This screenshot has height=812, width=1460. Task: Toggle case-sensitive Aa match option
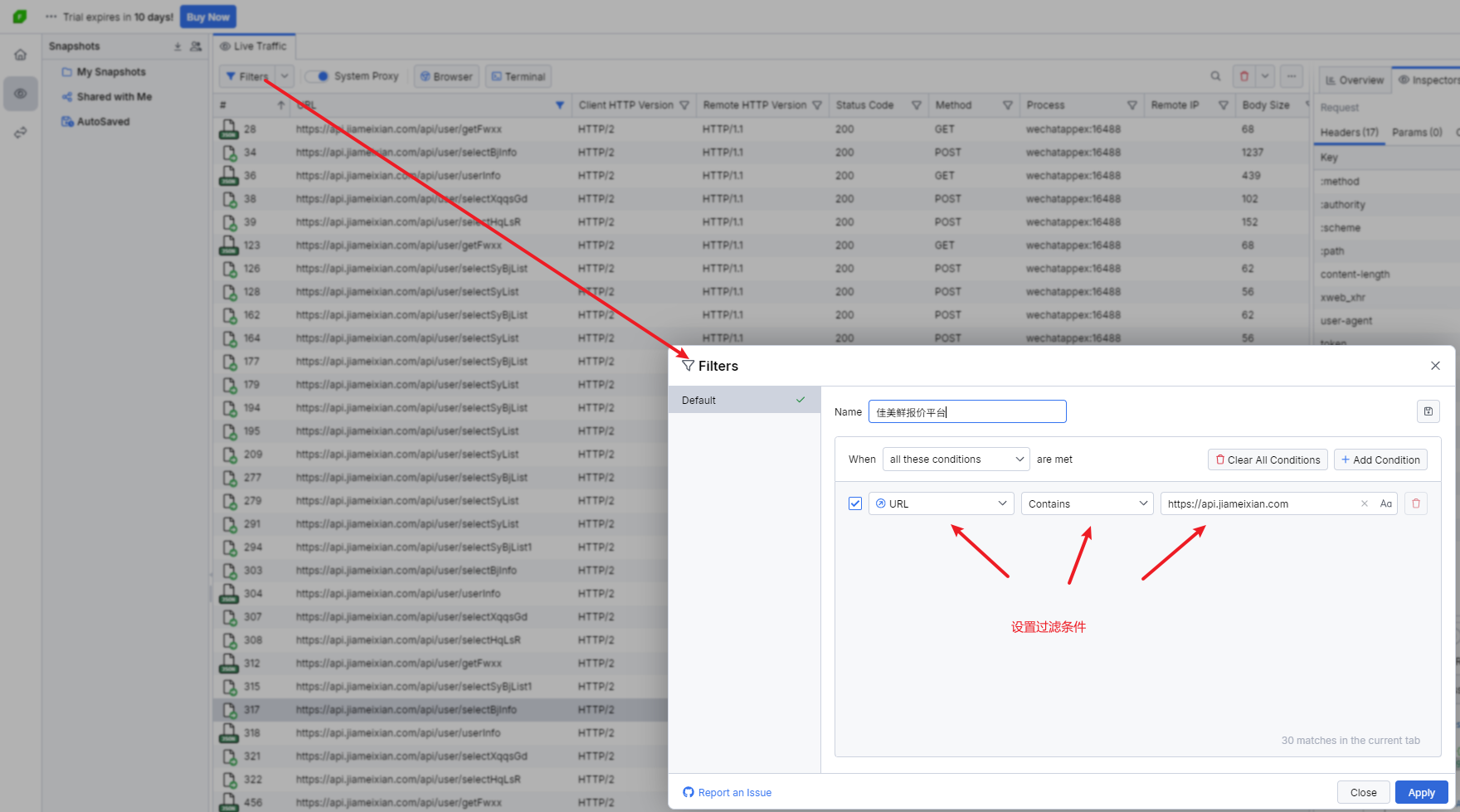click(x=1385, y=503)
